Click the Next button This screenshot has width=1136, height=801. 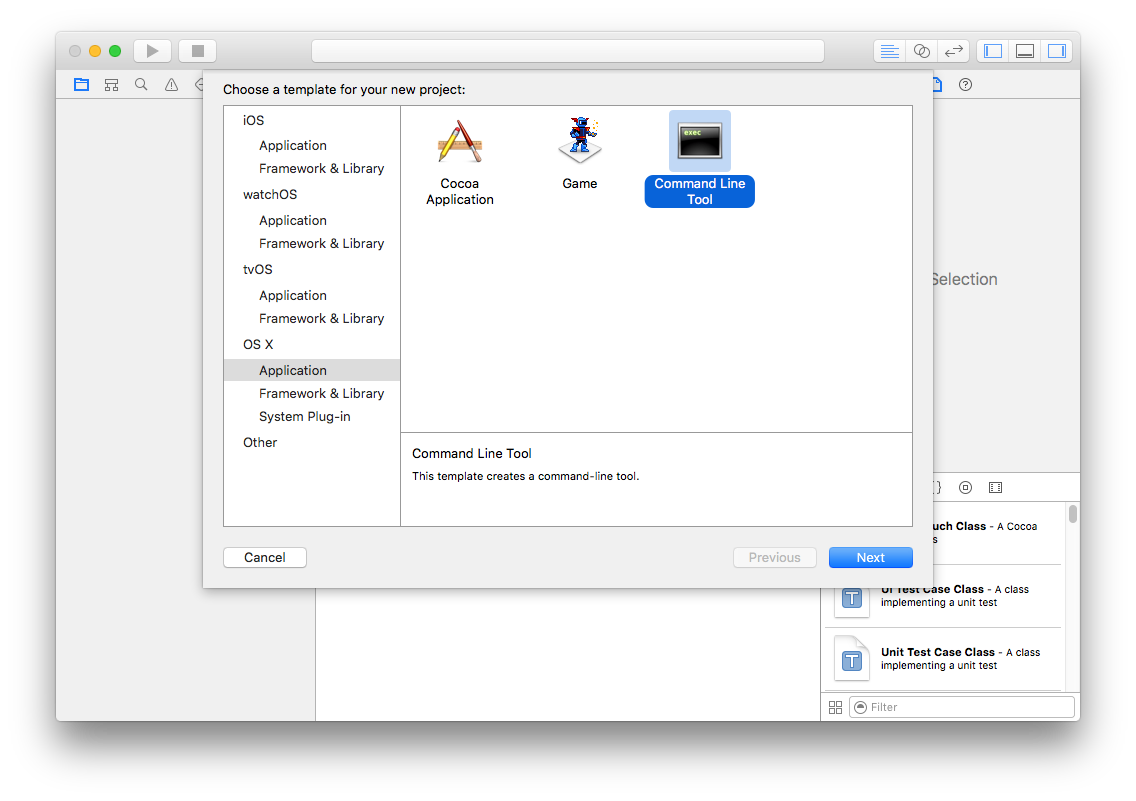[870, 558]
